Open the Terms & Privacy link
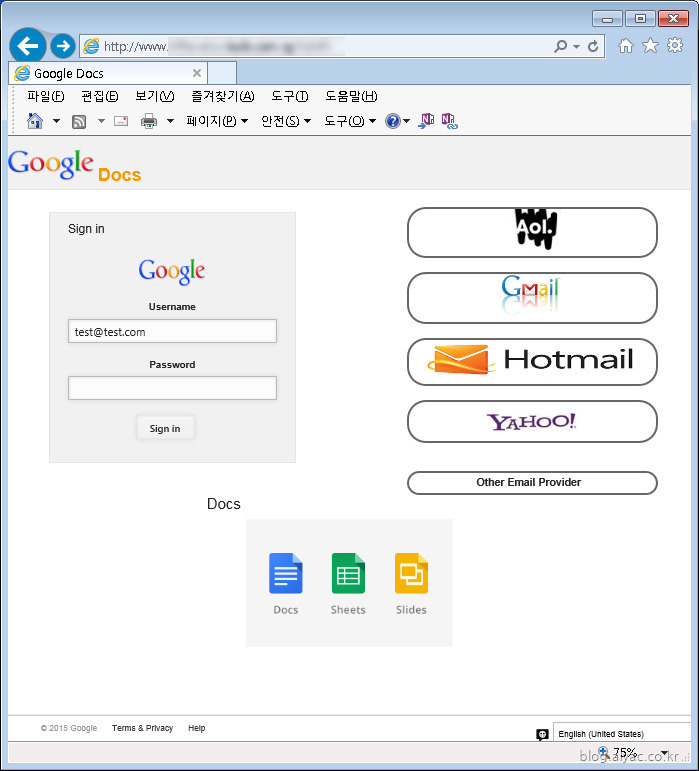Viewport: 699px width, 771px height. coord(143,728)
